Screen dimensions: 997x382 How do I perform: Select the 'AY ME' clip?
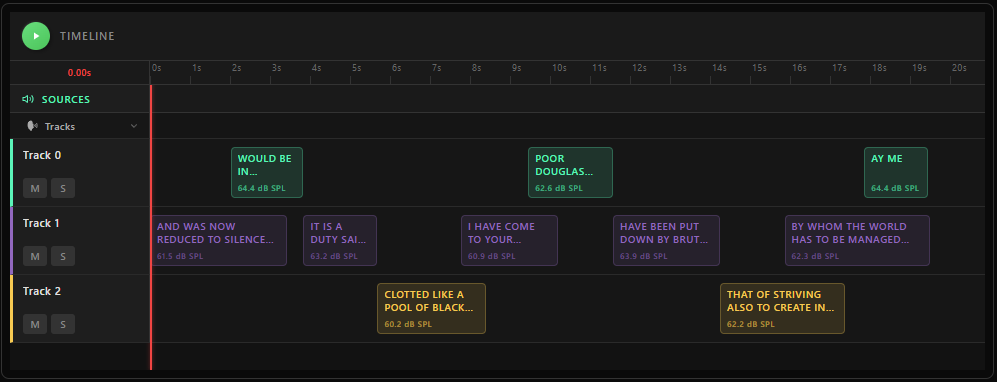(896, 172)
